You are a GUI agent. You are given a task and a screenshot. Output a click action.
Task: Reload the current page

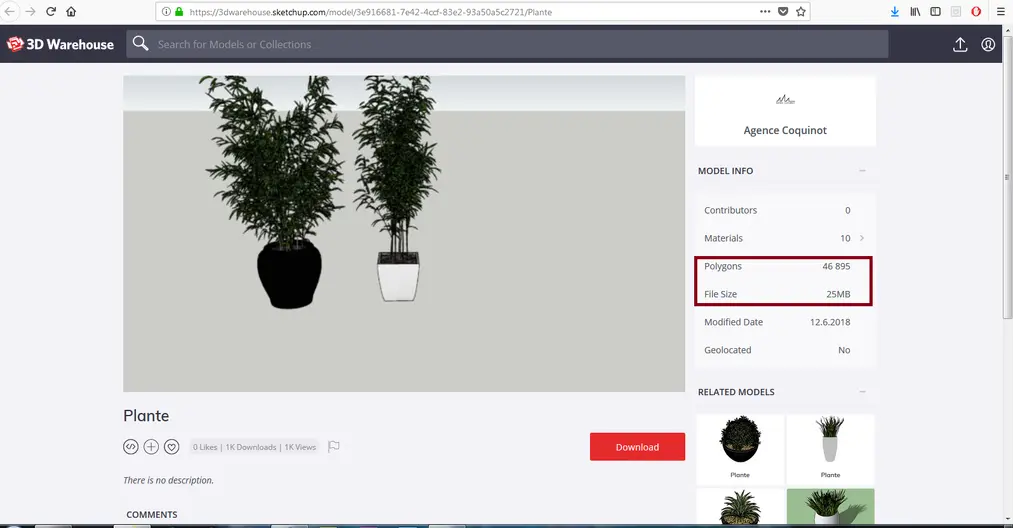tap(51, 12)
